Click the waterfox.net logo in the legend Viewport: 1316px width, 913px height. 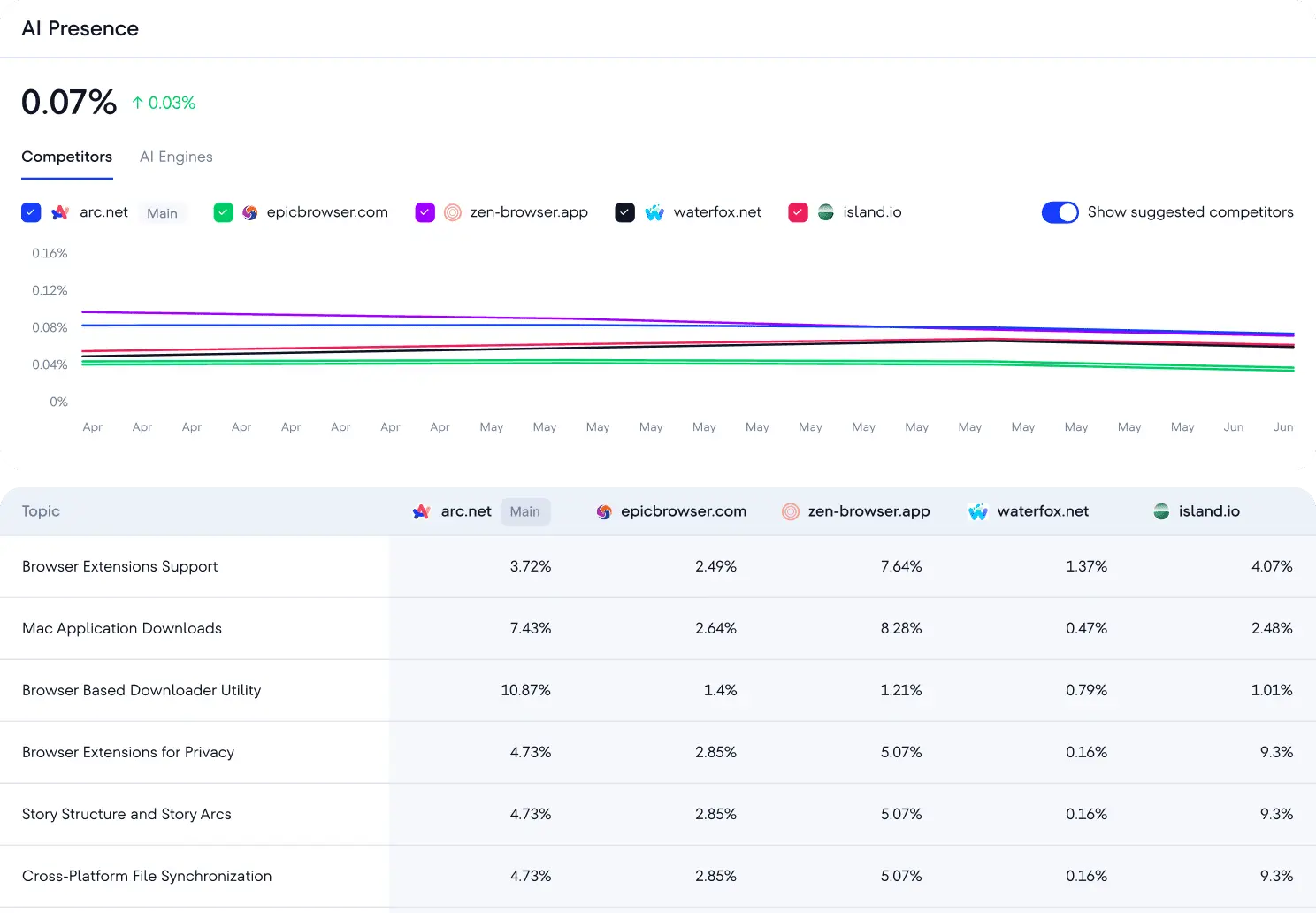click(654, 212)
